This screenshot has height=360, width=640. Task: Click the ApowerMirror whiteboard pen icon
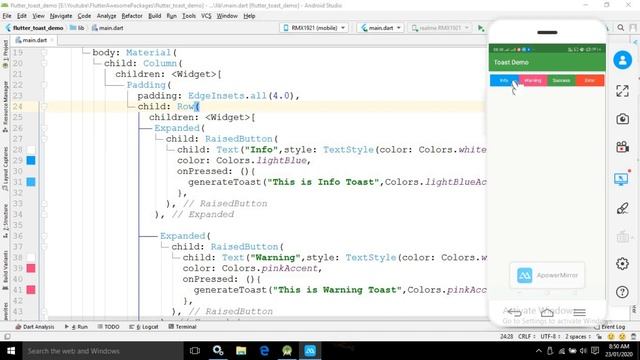click(622, 208)
